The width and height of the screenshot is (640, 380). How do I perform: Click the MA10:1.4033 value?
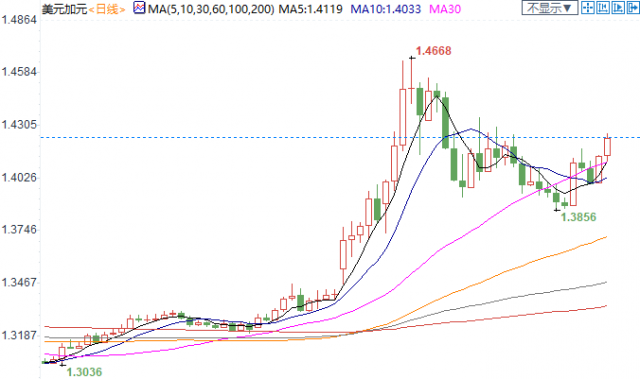(x=386, y=9)
